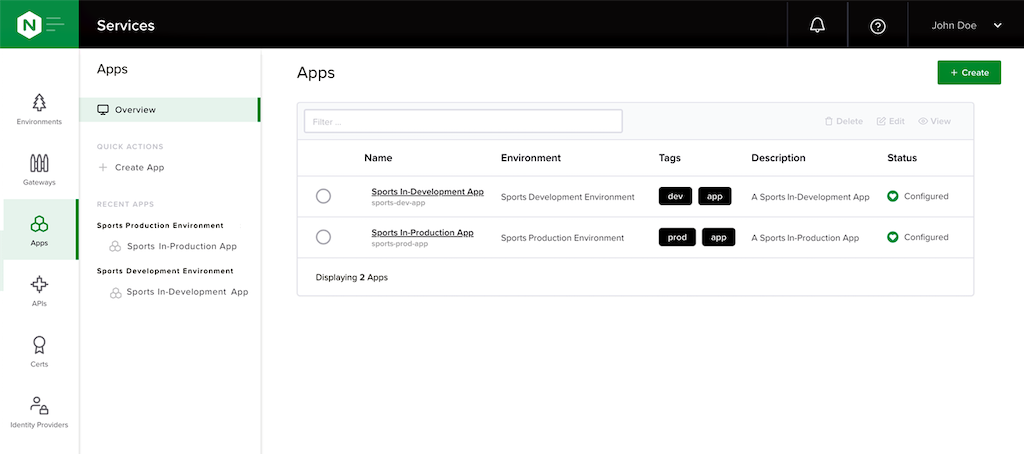The image size is (1024, 454).
Task: Focus the Filter input field
Action: 463,122
